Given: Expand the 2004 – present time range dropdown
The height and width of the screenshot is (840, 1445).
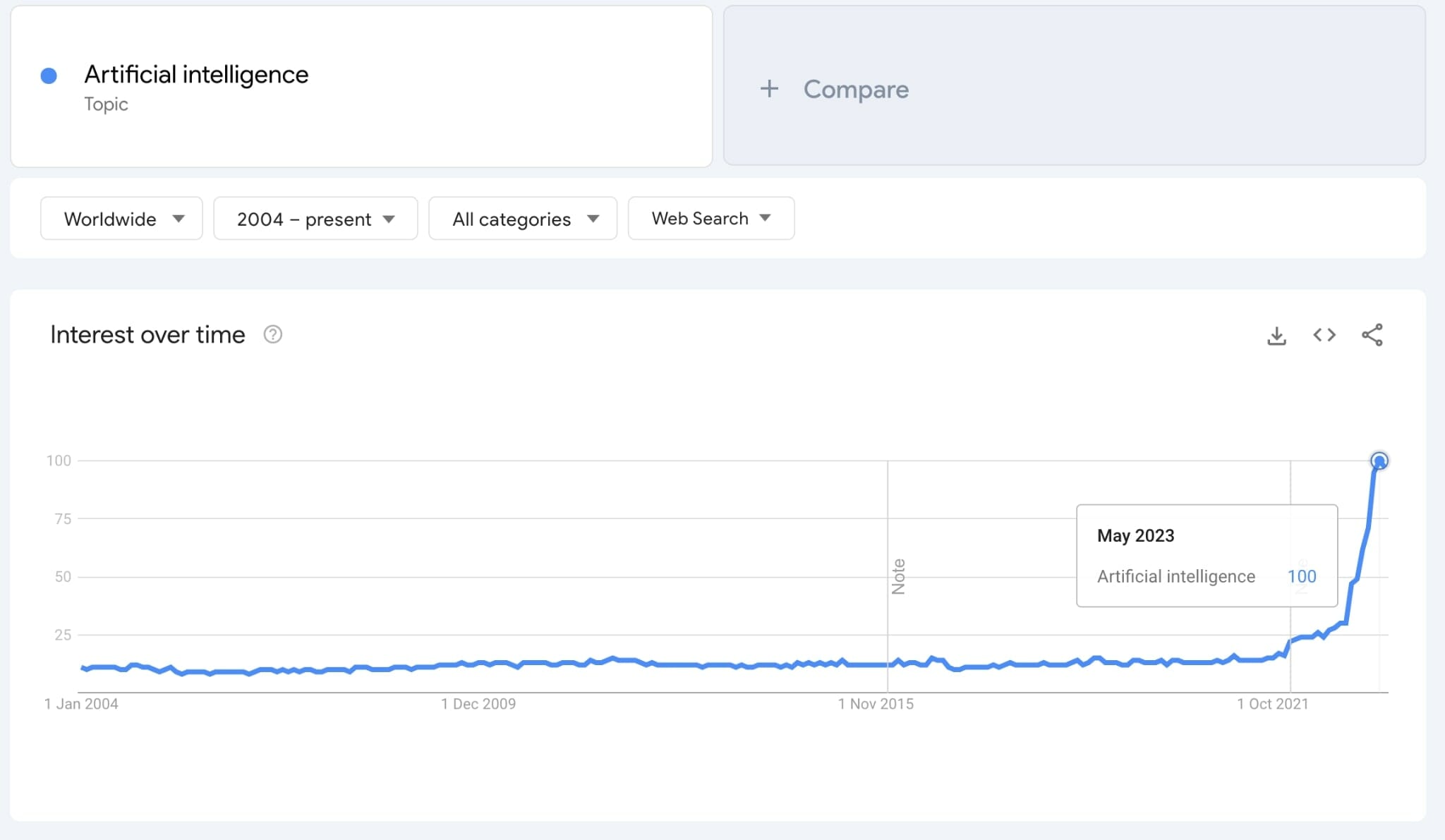Looking at the screenshot, I should (x=315, y=219).
